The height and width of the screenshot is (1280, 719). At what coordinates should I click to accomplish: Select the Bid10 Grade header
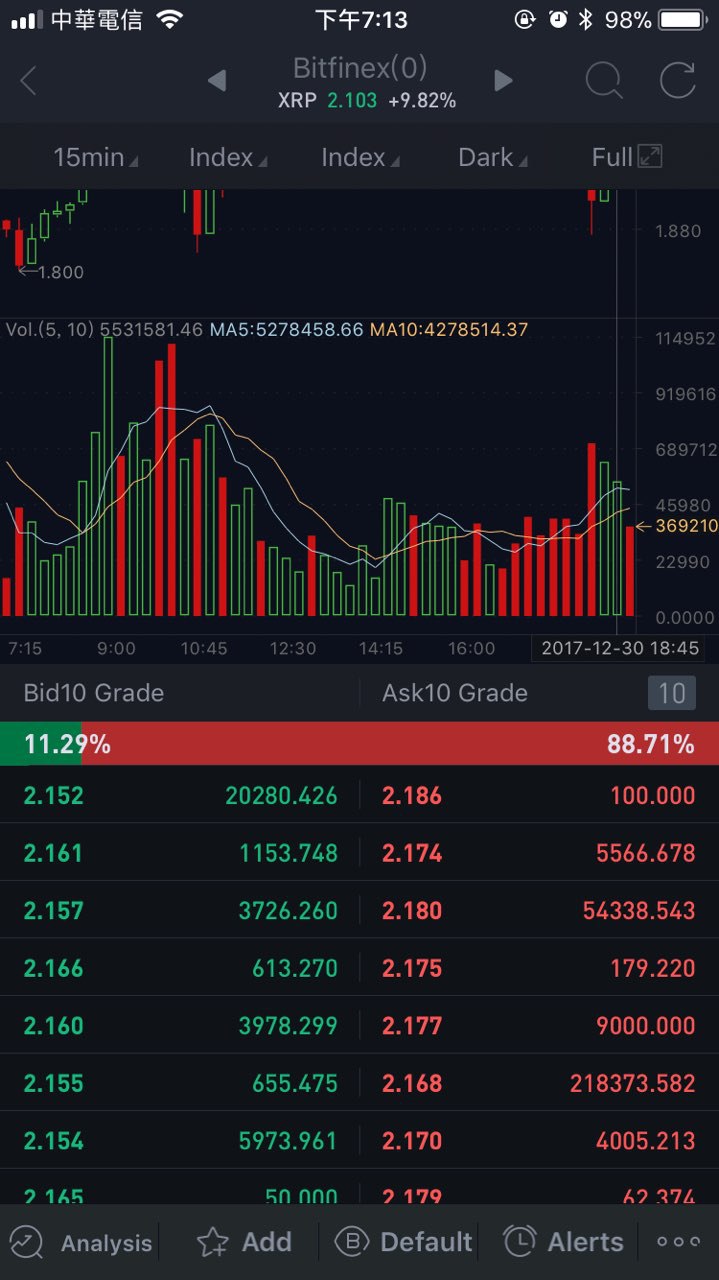(x=93, y=693)
